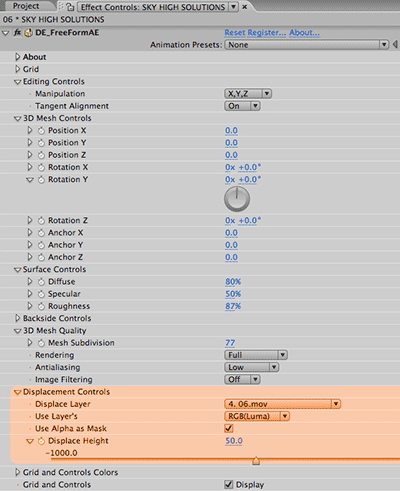Uncheck Use Alpha as Mask checkbox

click(229, 428)
